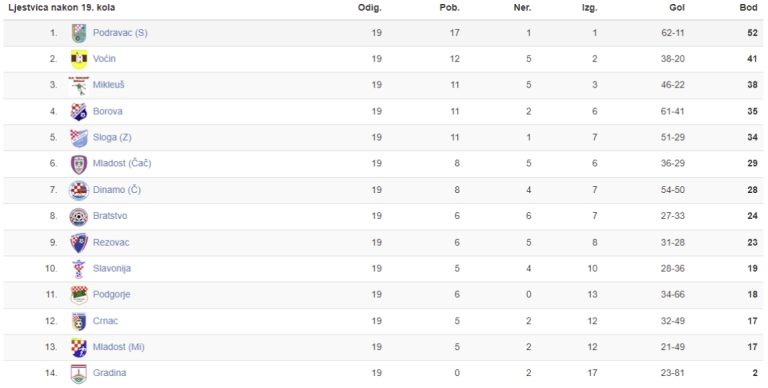Click the Gradina club crest
This screenshot has width=768, height=388.
point(79,373)
